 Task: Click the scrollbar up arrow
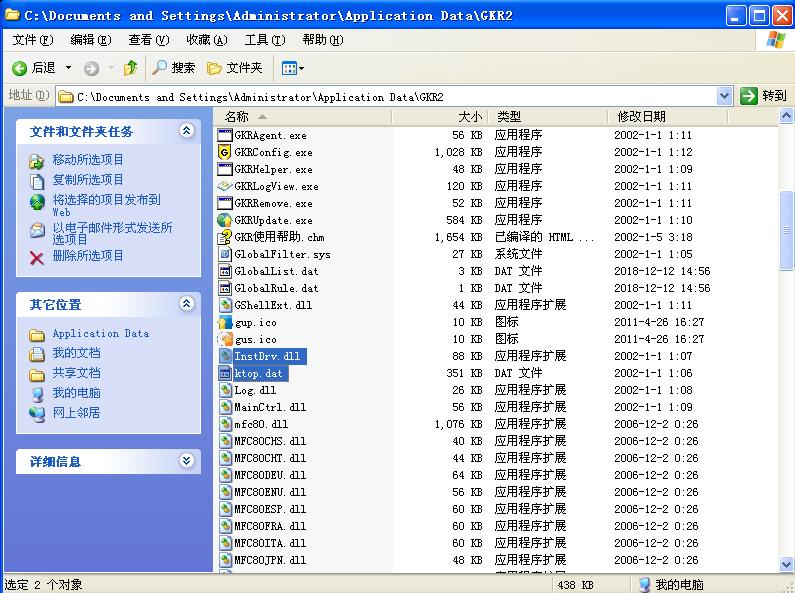tap(786, 116)
